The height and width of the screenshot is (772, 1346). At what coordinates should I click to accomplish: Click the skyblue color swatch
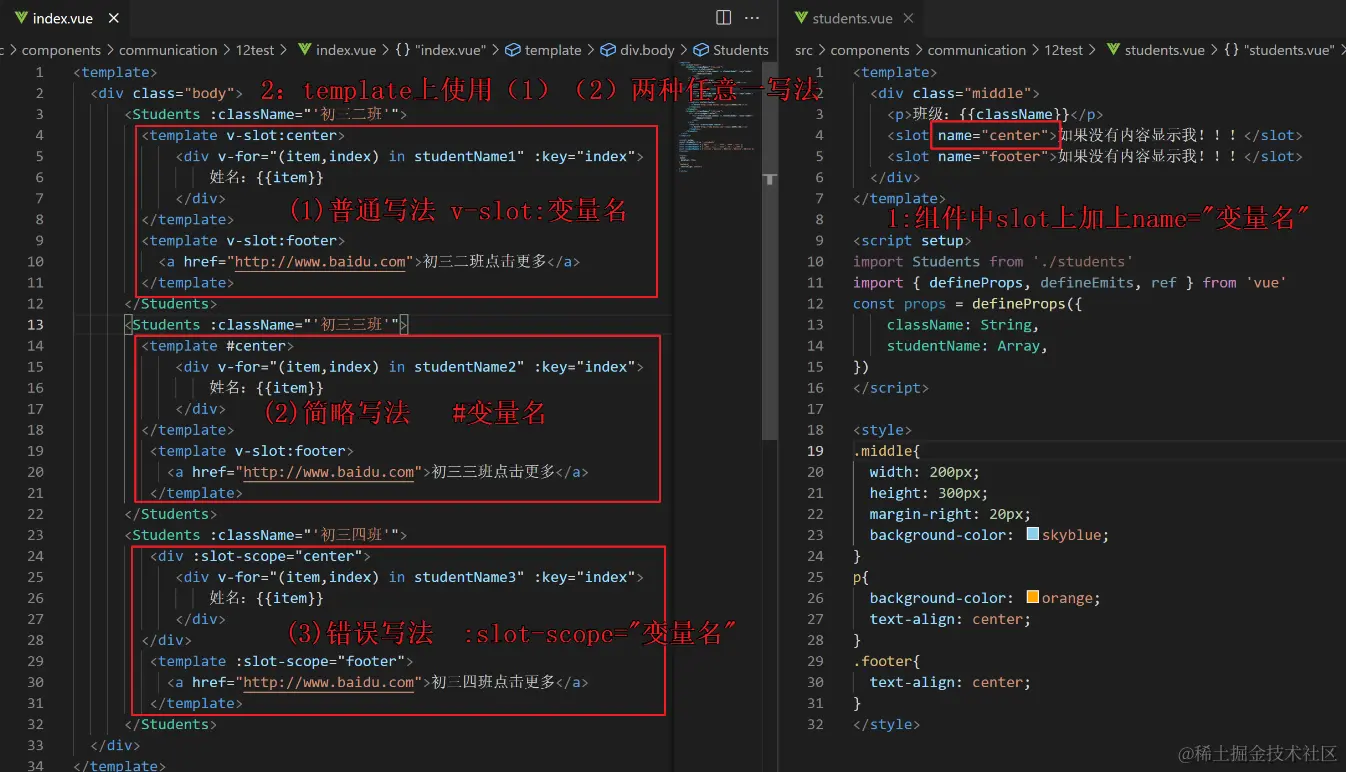click(x=1033, y=535)
